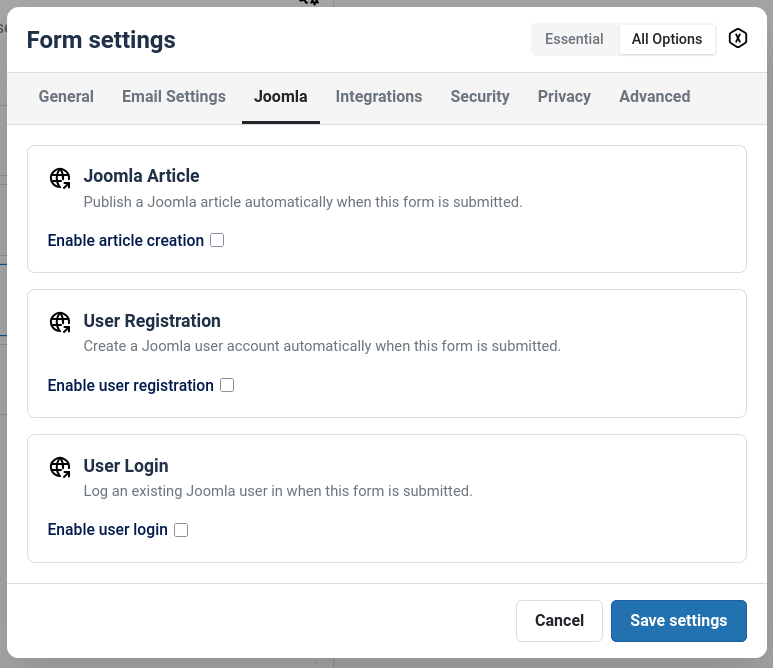The image size is (773, 668).
Task: Click the Joomla Article section heading
Action: coord(142,176)
